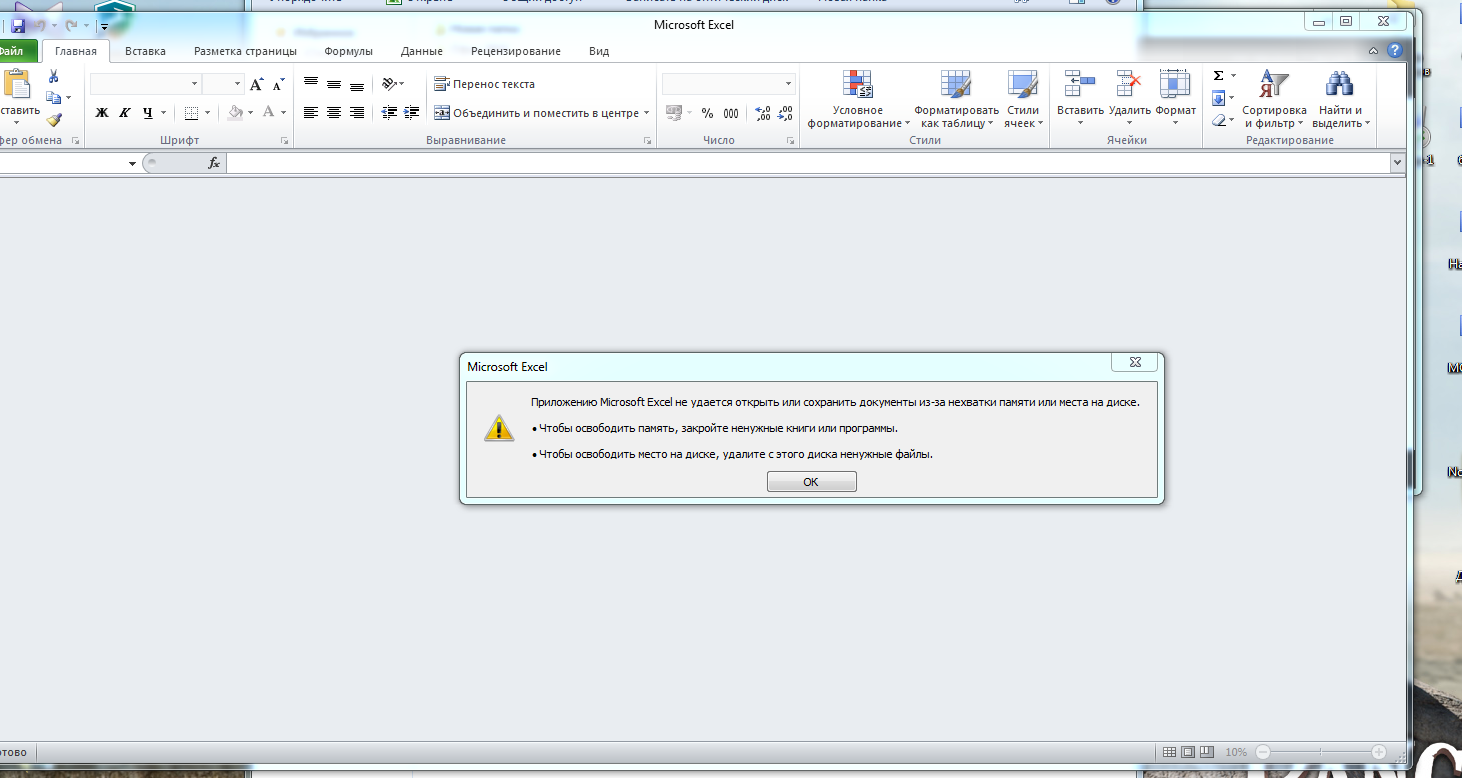Screen dimensions: 1462x778
Task: Click the Increase decimal places icon
Action: pyautogui.click(x=763, y=113)
